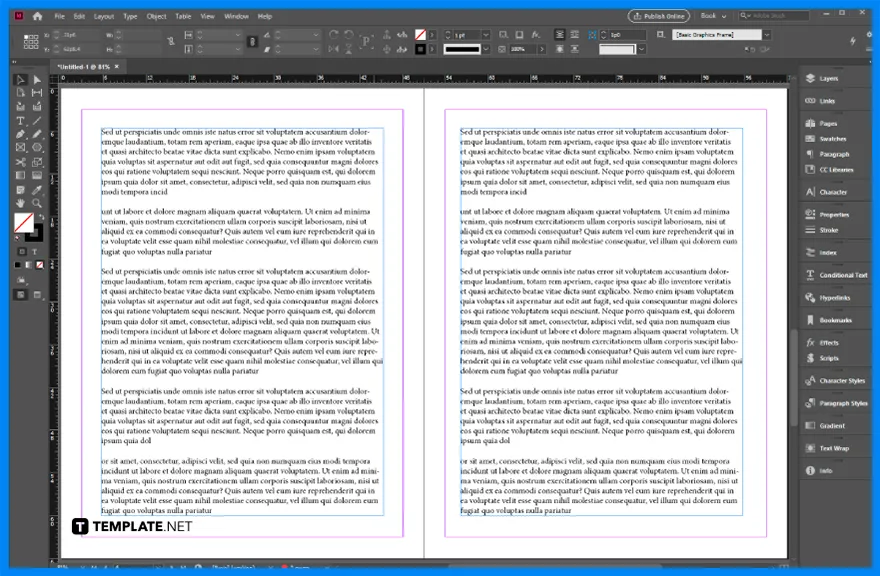Open the stroke weight dropdown
Screen dimensions: 880x576
pos(486,35)
